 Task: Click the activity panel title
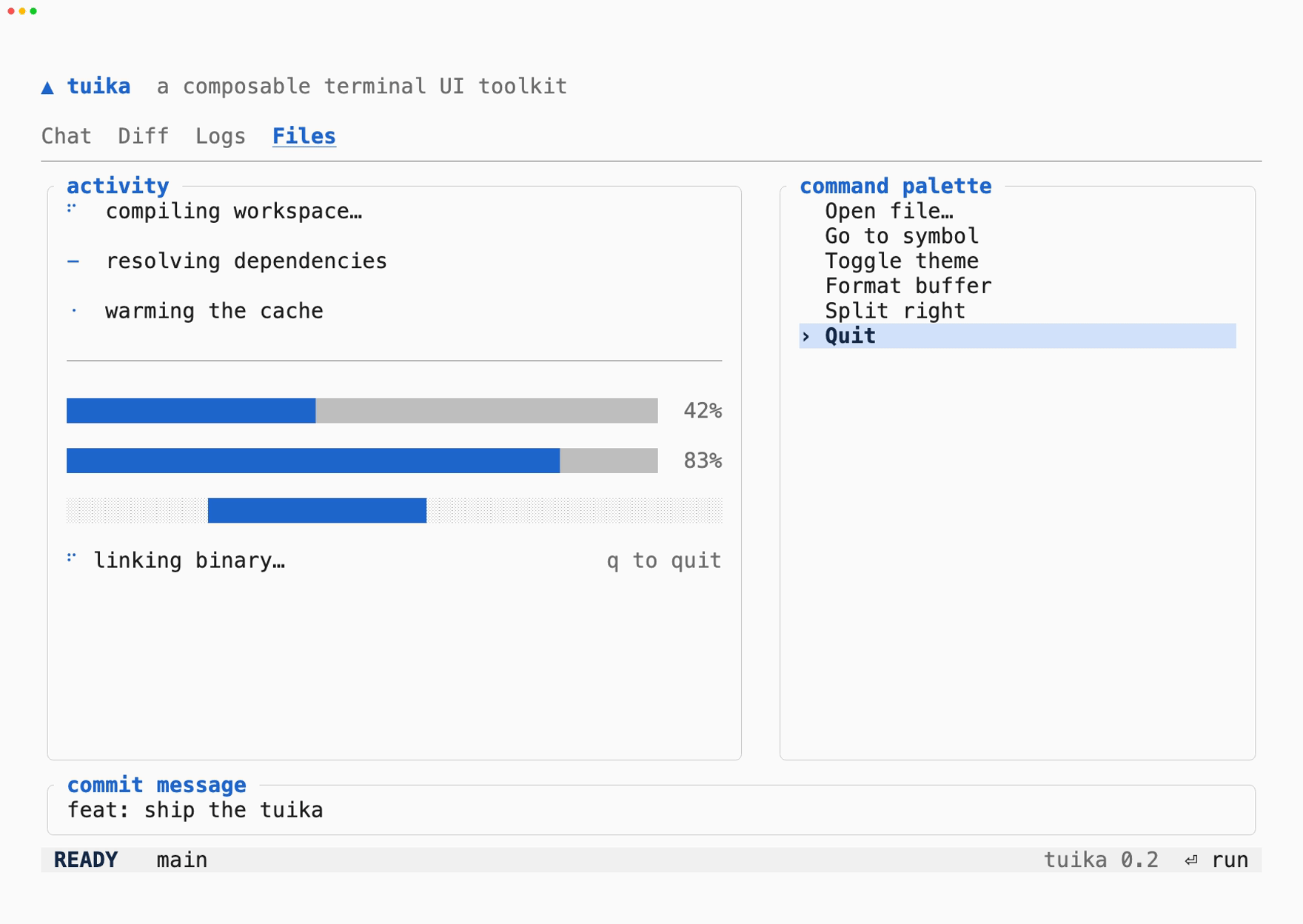point(118,186)
